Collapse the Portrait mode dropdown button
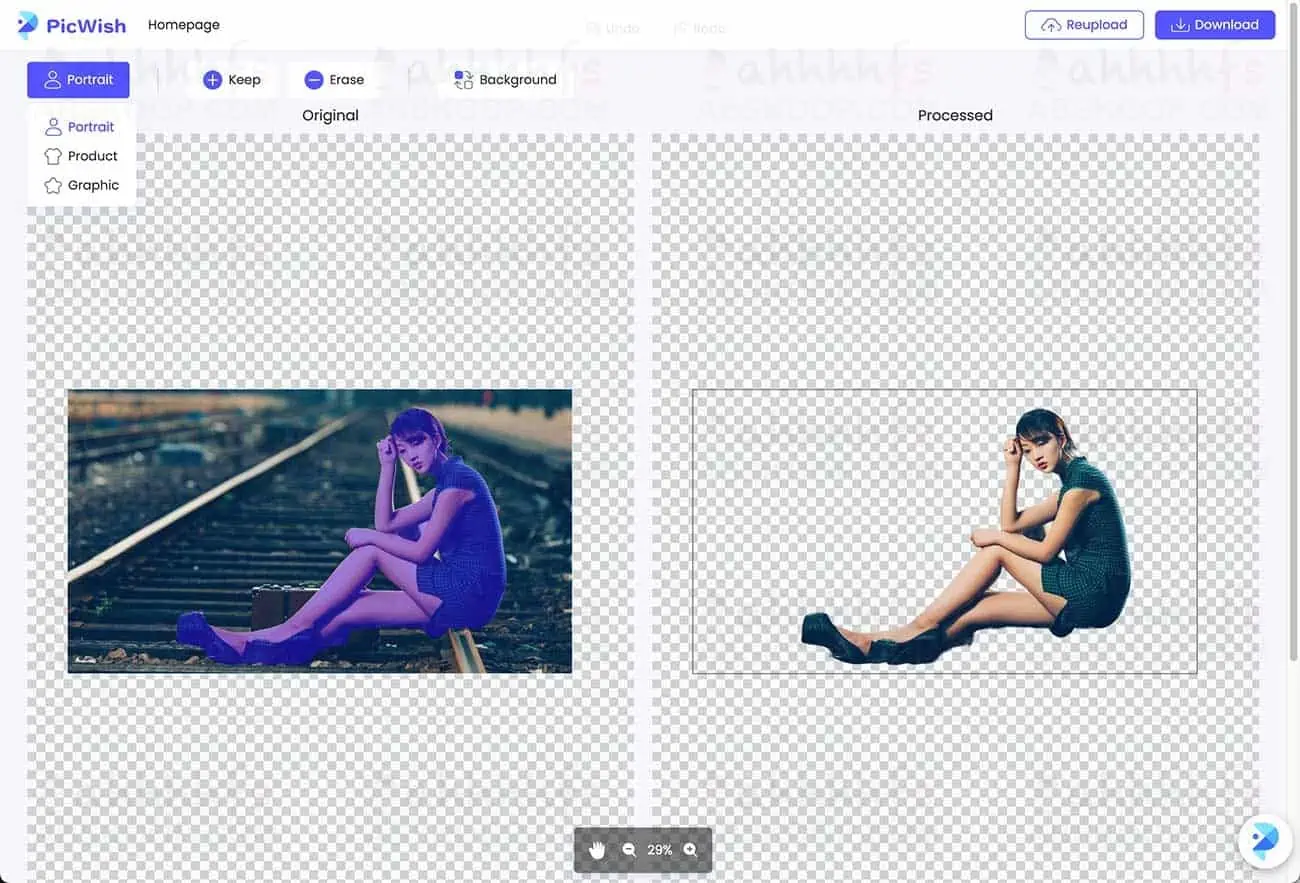This screenshot has height=883, width=1300. 78,80
